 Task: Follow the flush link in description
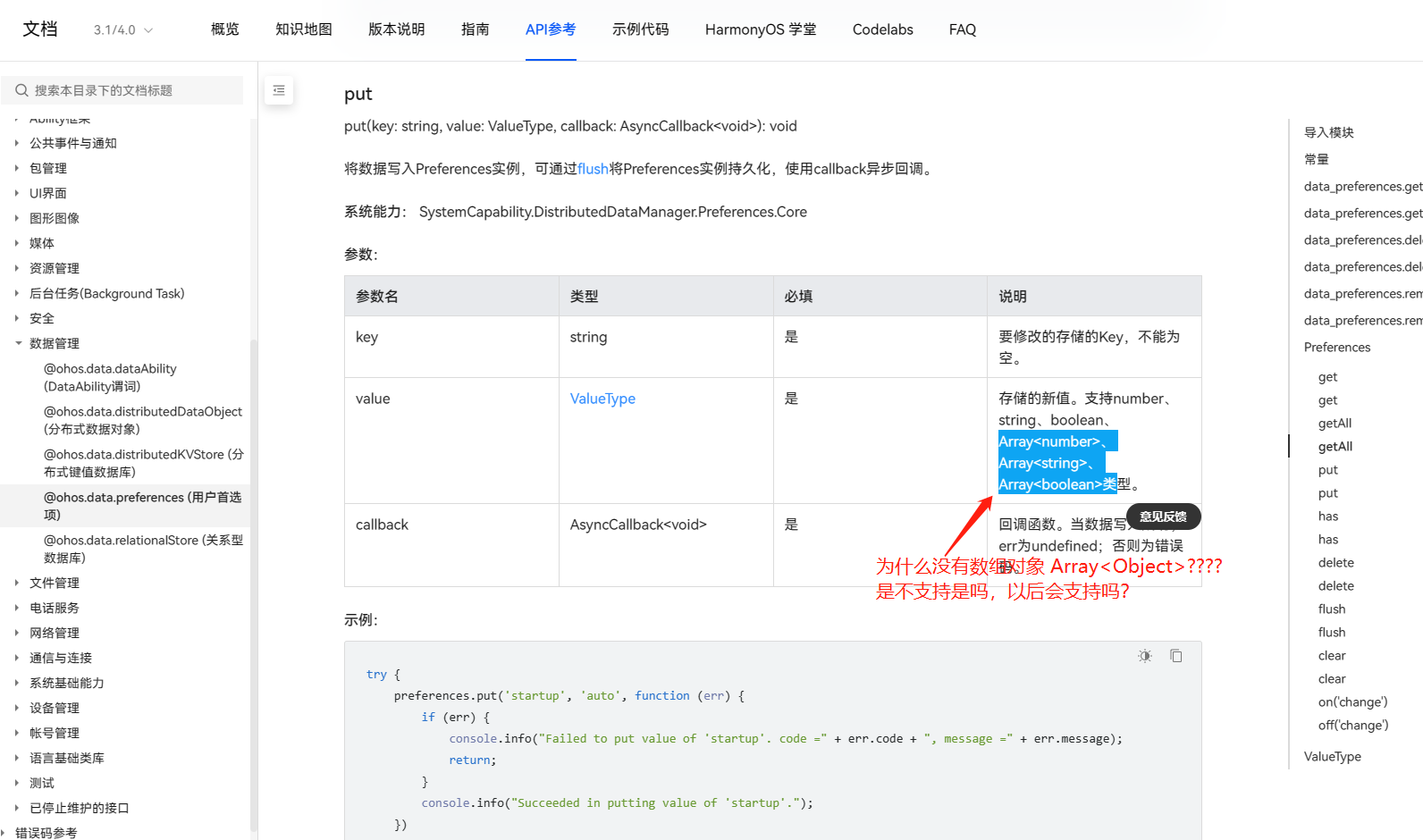(x=593, y=169)
